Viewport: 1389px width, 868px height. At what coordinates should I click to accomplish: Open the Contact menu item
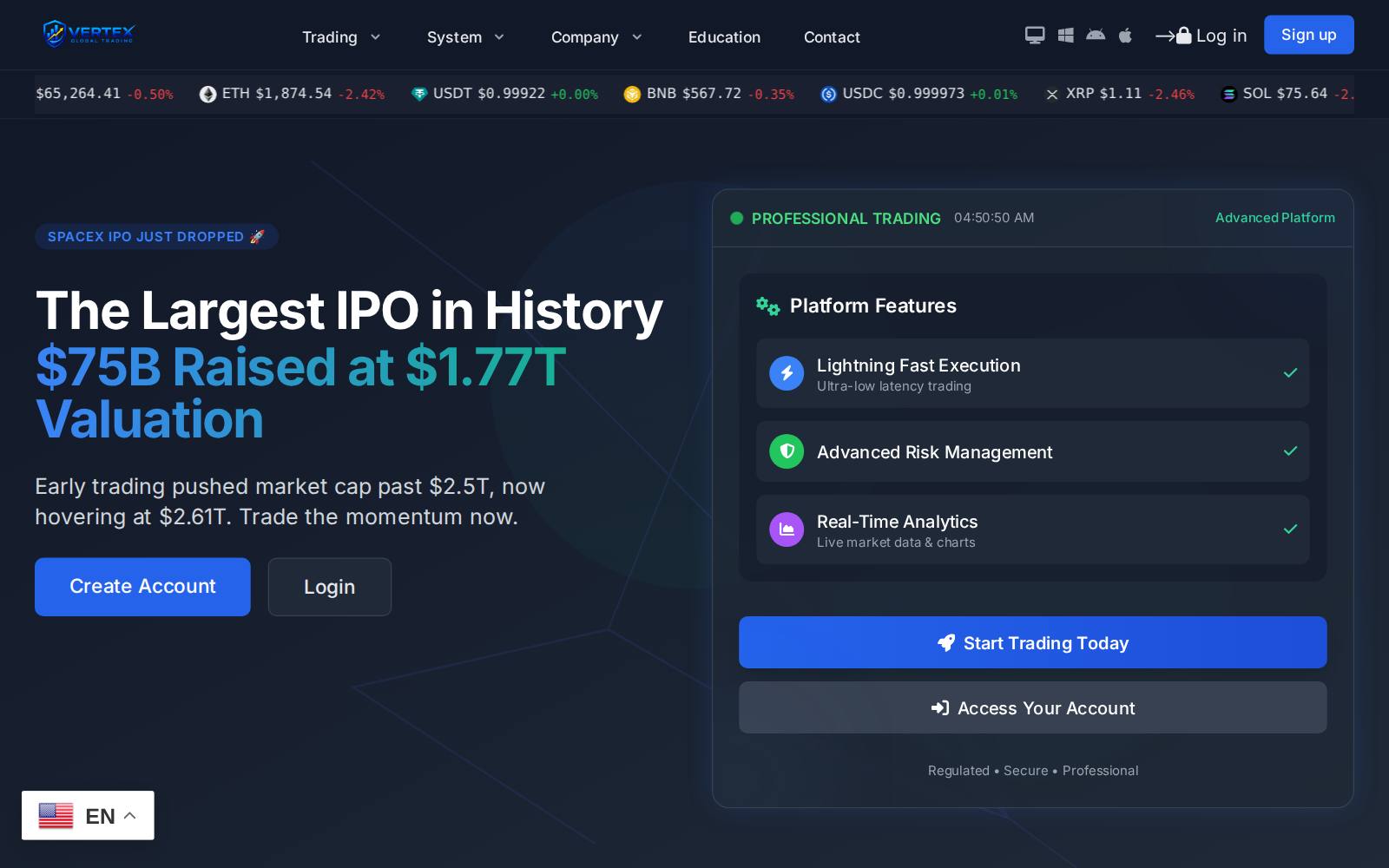click(832, 36)
